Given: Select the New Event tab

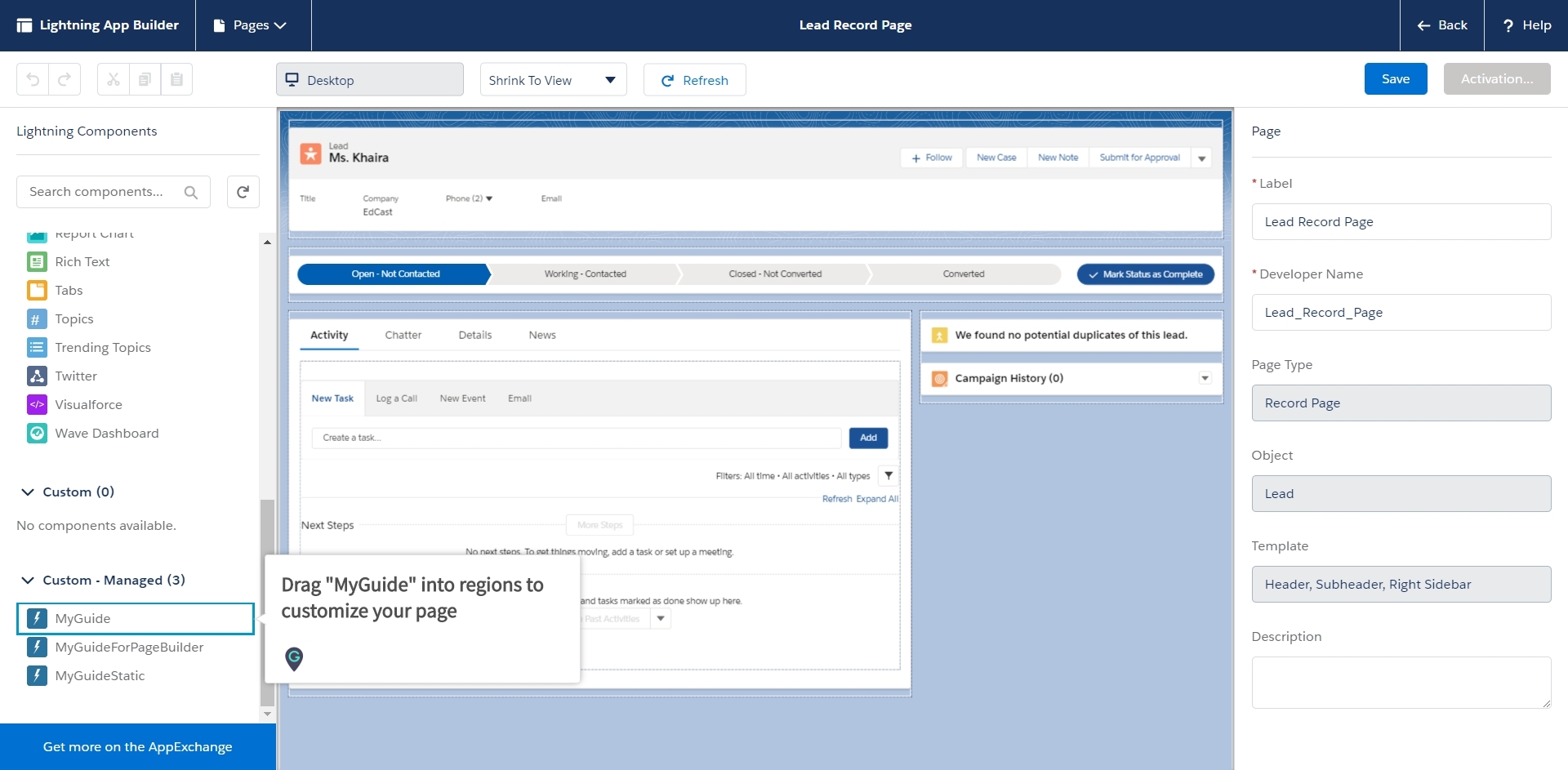Looking at the screenshot, I should pos(462,398).
